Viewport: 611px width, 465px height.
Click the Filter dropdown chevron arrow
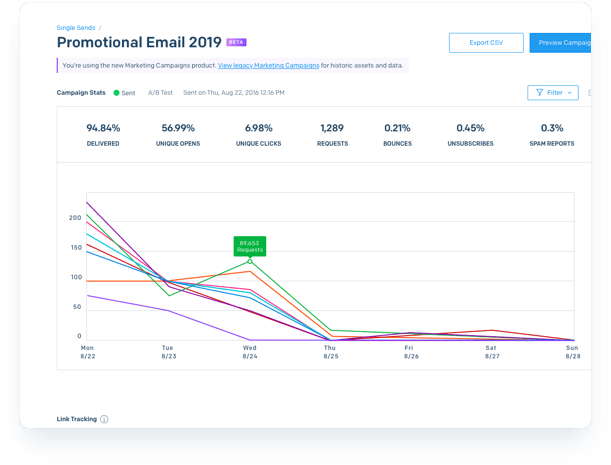569,93
